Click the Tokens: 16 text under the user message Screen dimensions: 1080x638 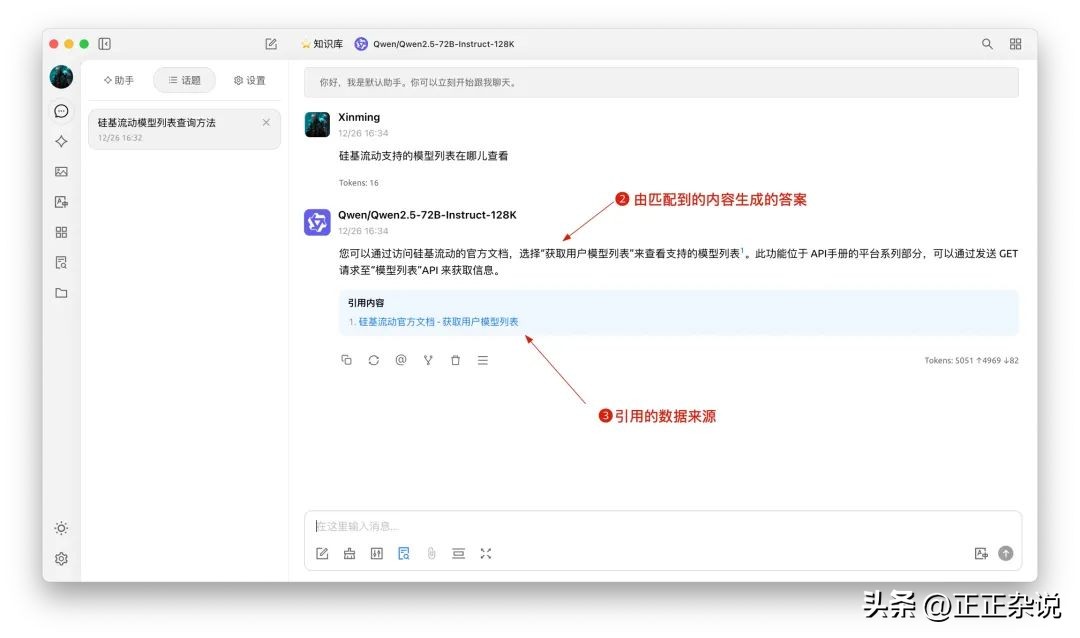pos(358,183)
